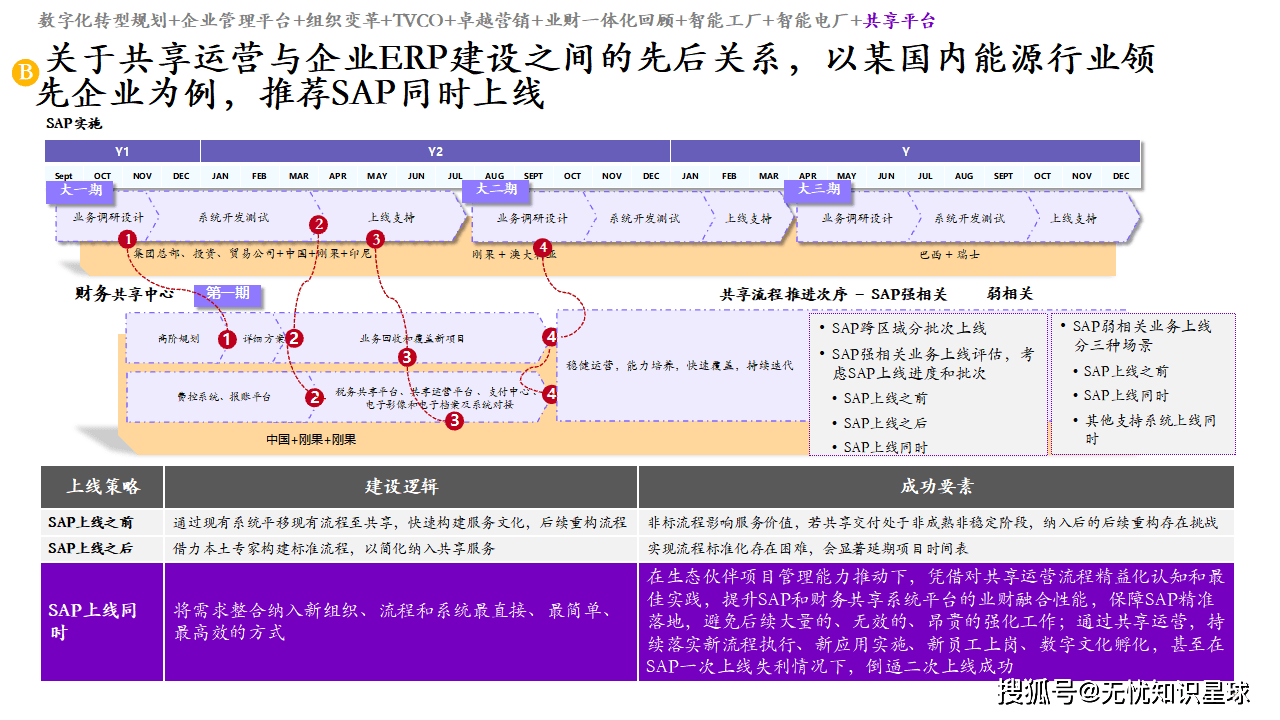Click the orange B circle beside title

tap(24, 72)
